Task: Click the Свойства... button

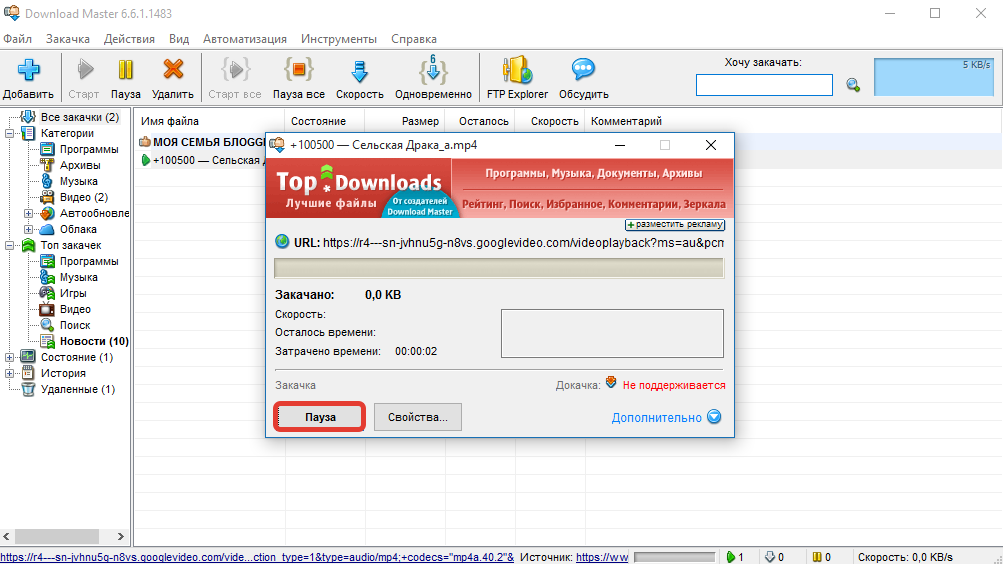Action: [418, 417]
